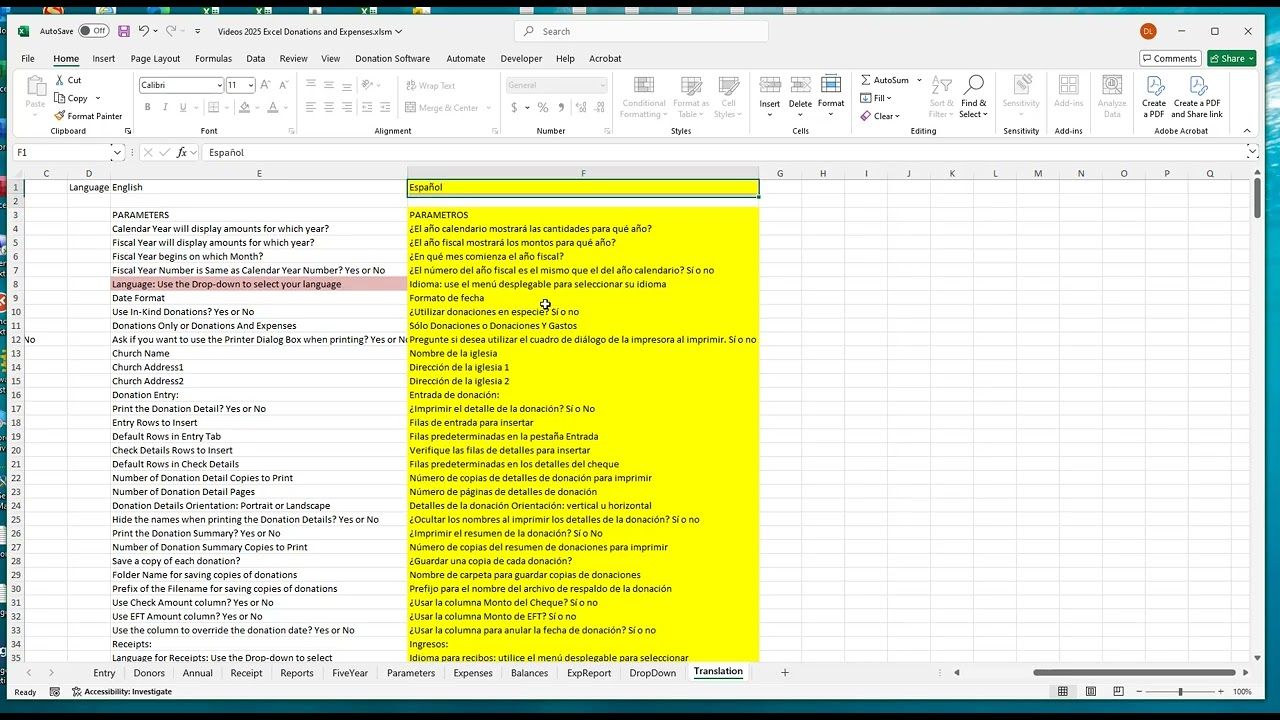1280x720 pixels.
Task: Open Sort & Filter menu
Action: coord(941,97)
